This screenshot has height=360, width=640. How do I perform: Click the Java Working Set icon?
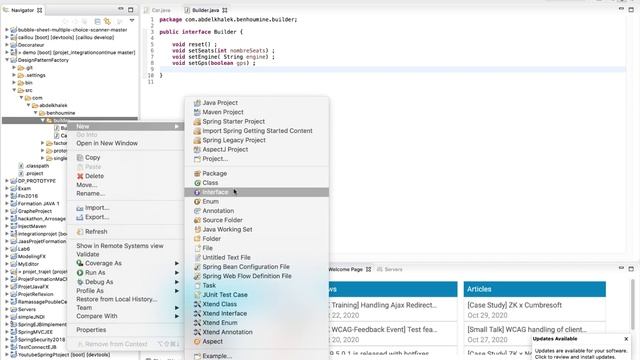coord(197,229)
